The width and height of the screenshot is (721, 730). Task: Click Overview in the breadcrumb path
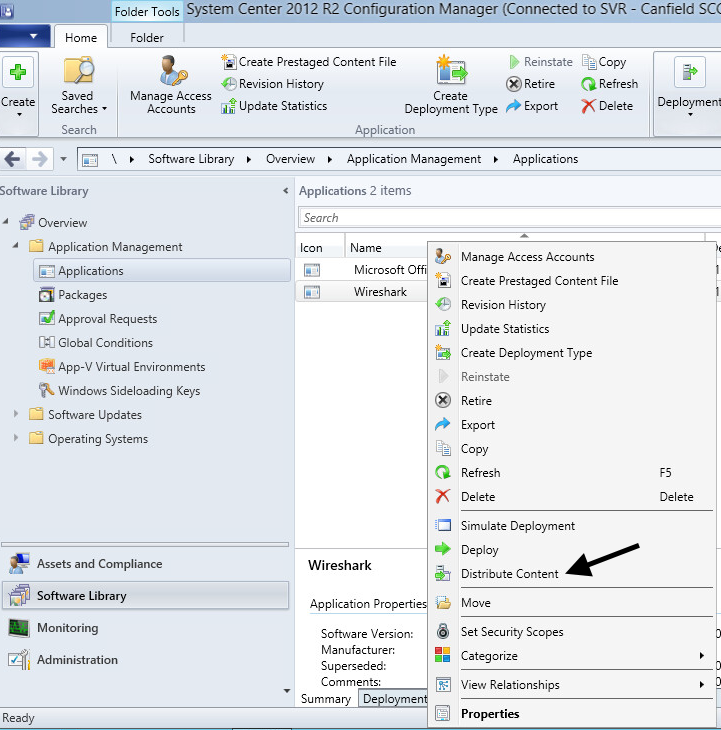(290, 159)
